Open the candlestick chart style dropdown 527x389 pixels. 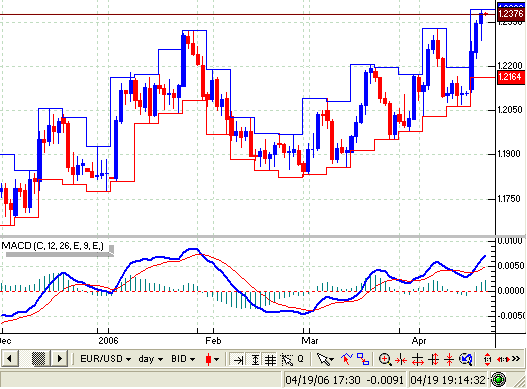tap(212, 359)
